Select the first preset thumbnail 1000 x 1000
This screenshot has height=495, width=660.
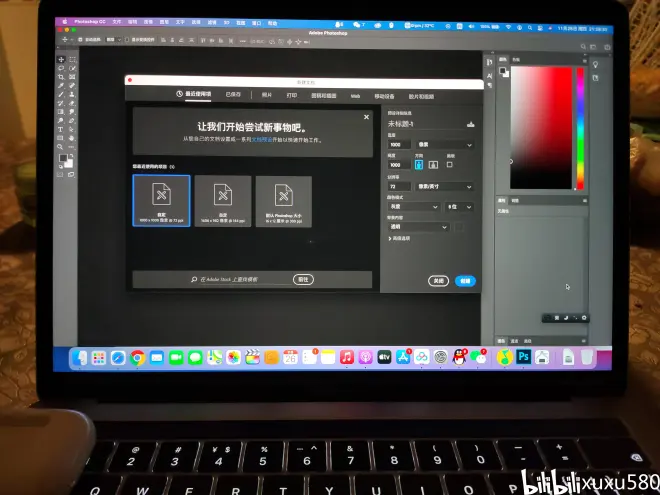pyautogui.click(x=162, y=201)
